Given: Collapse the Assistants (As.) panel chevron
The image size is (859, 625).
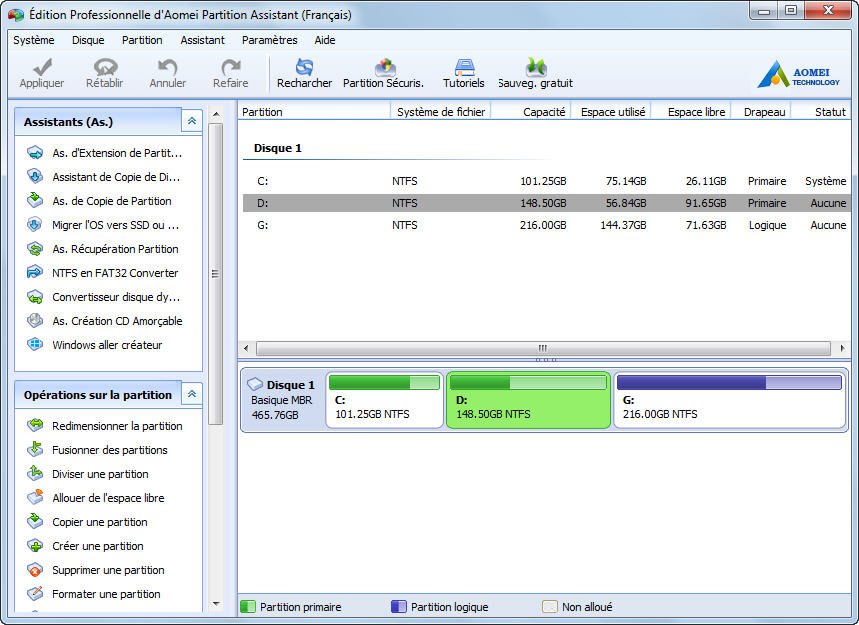Looking at the screenshot, I should click(192, 121).
